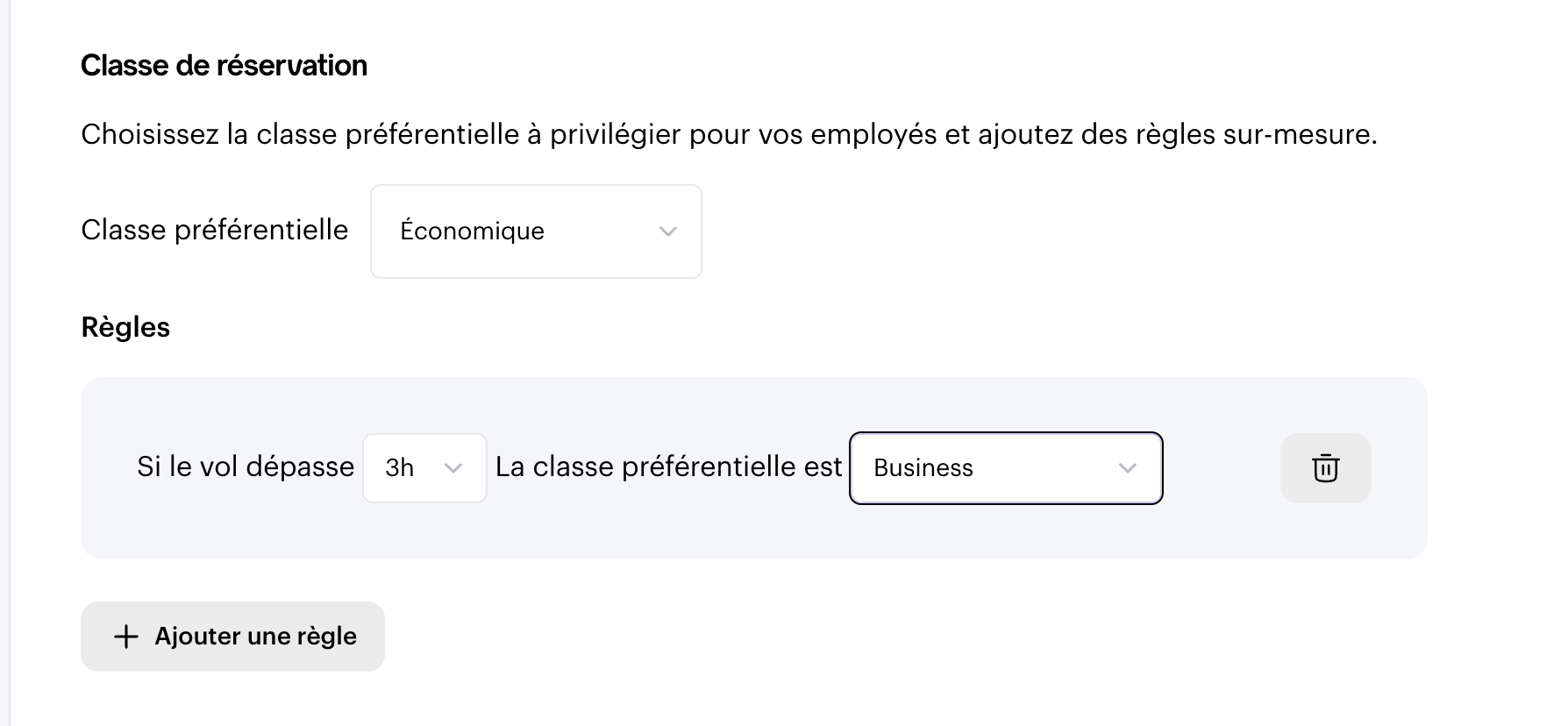
Task: Click the left vertical sidebar edge
Action: pos(4,363)
